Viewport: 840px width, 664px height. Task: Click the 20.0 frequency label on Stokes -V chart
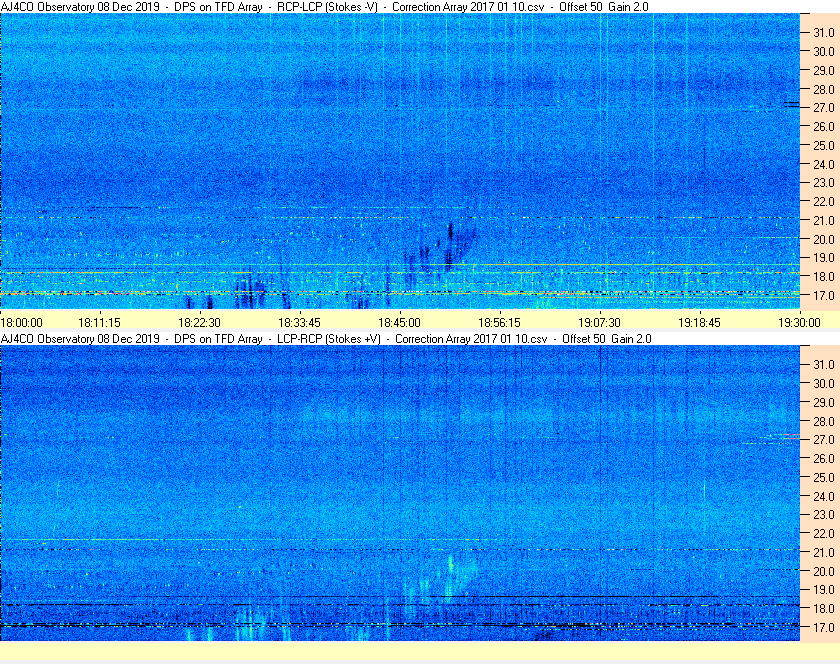coord(824,240)
